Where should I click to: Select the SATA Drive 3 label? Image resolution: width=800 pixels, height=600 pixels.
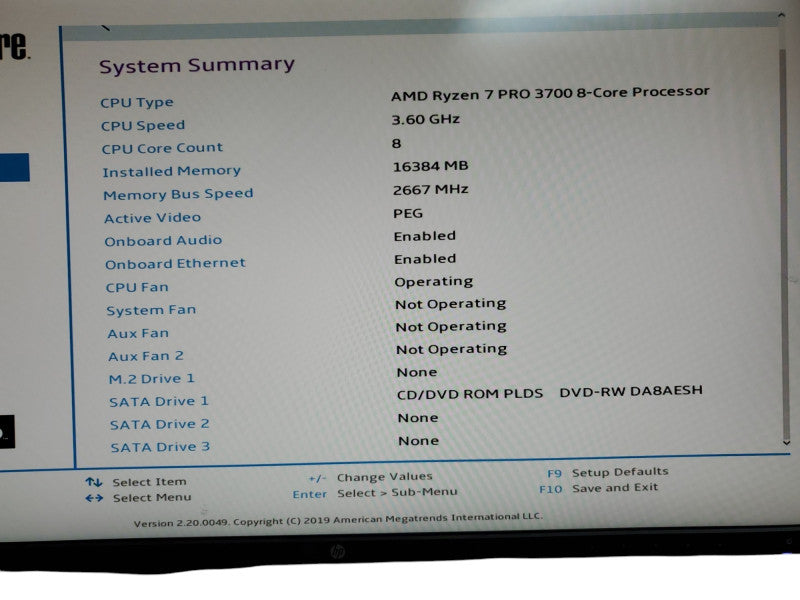tap(160, 447)
